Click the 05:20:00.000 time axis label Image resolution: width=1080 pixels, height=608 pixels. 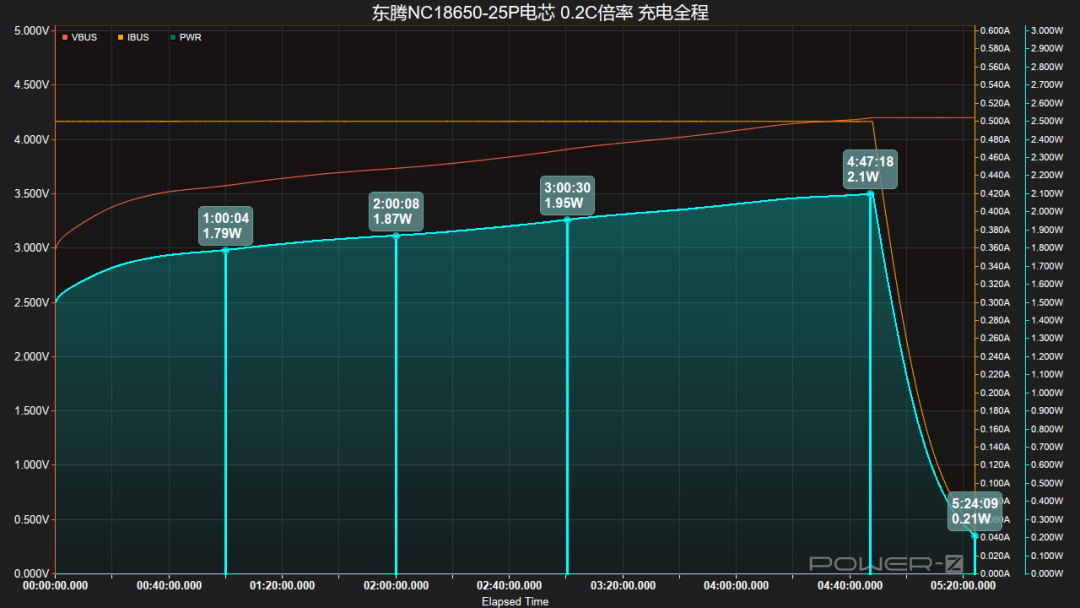[x=963, y=586]
